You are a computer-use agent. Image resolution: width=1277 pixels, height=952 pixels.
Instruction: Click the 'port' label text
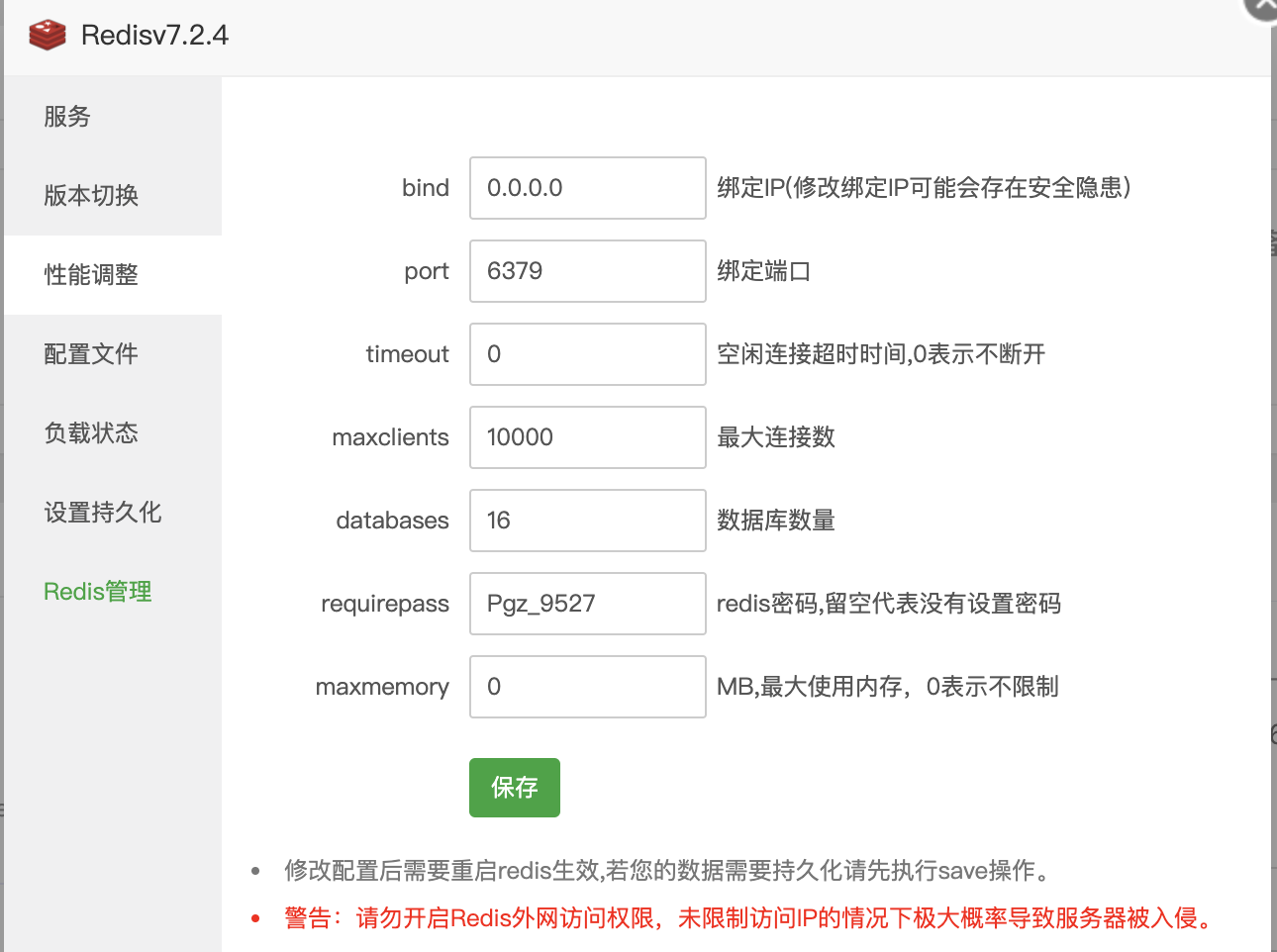[427, 271]
